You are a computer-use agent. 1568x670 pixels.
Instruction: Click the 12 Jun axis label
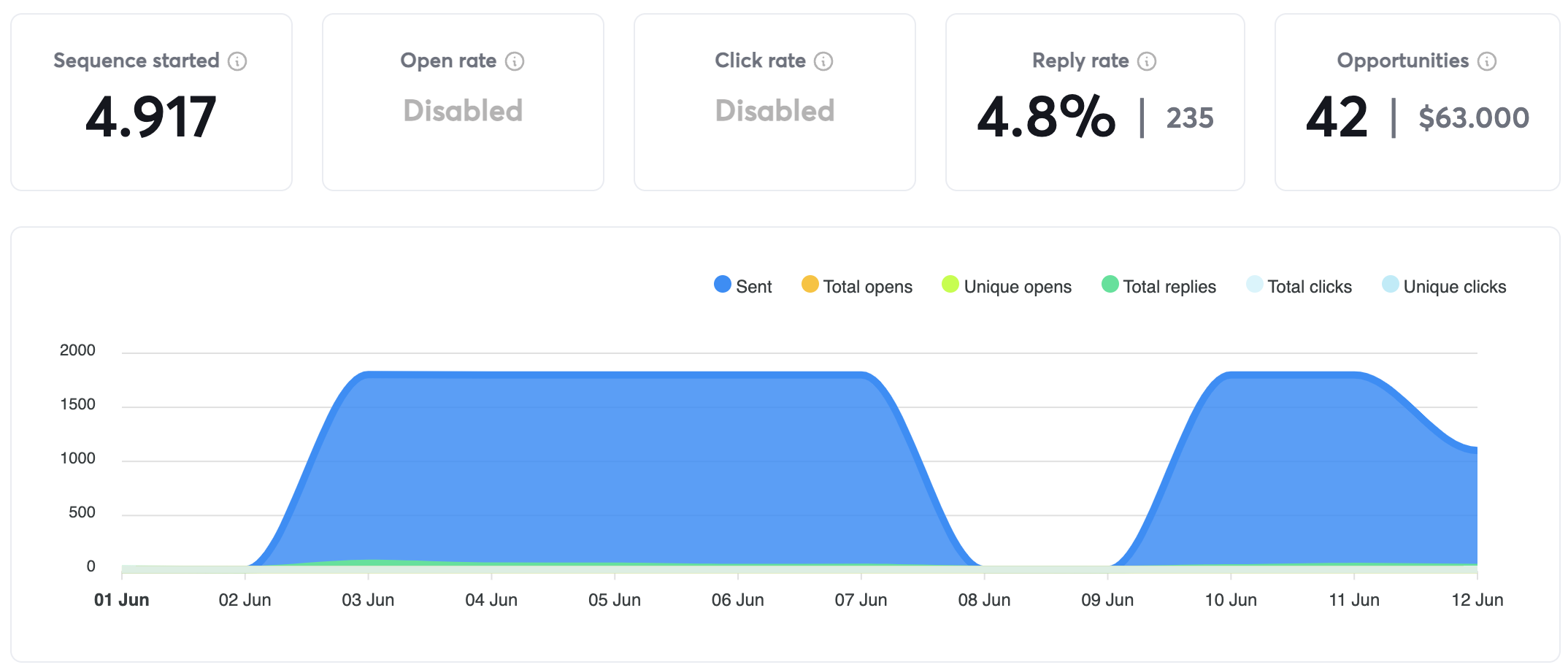1477,600
